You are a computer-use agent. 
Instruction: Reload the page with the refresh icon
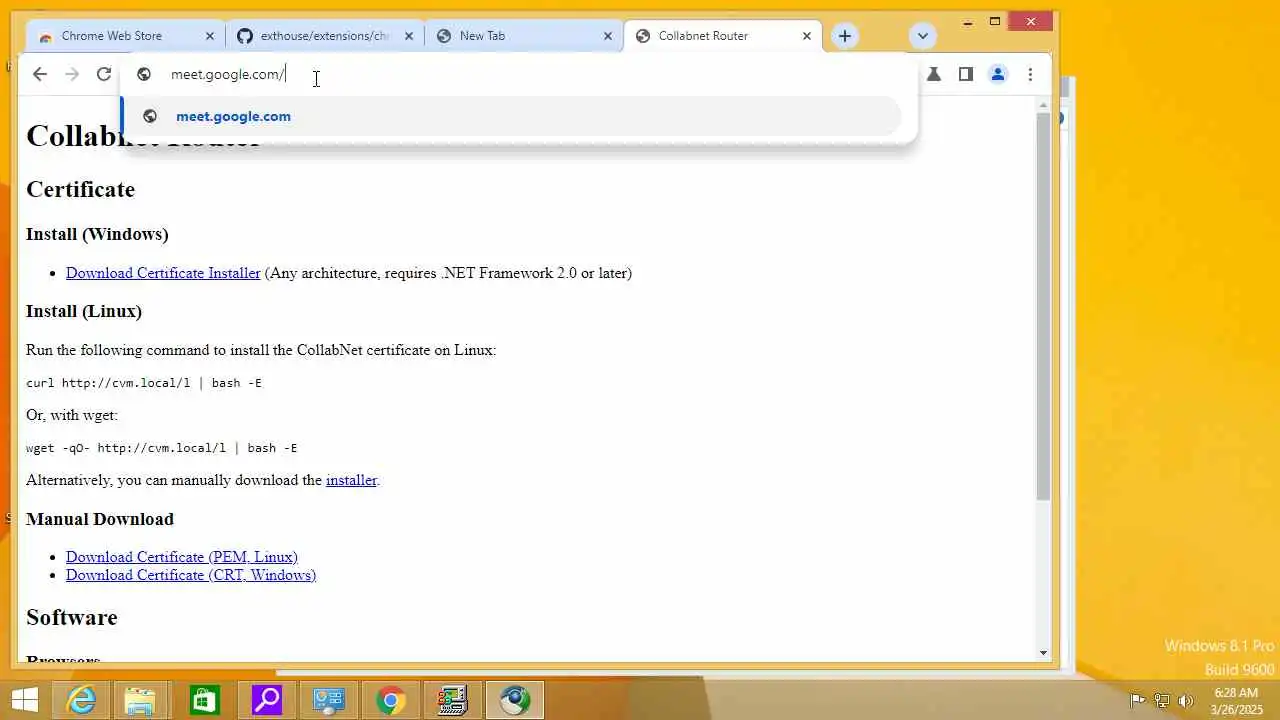104,74
